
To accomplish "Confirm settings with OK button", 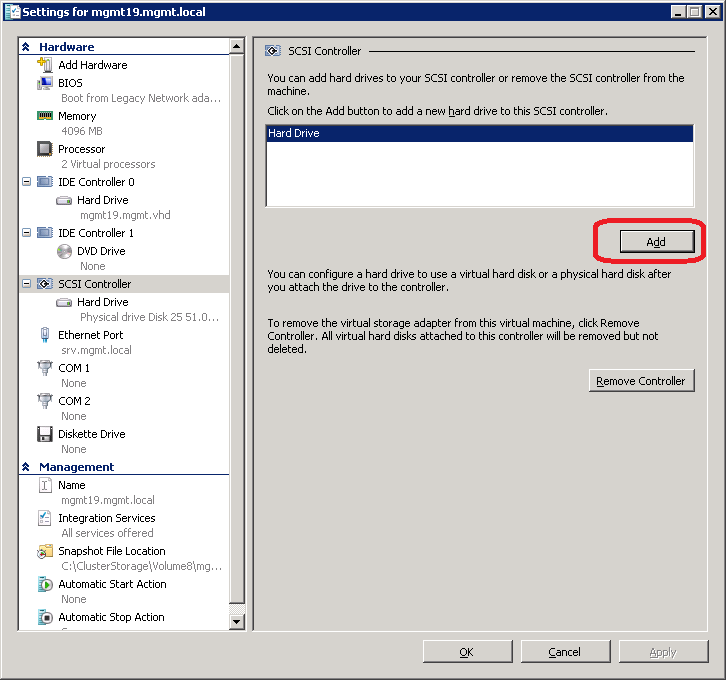I will [x=467, y=652].
